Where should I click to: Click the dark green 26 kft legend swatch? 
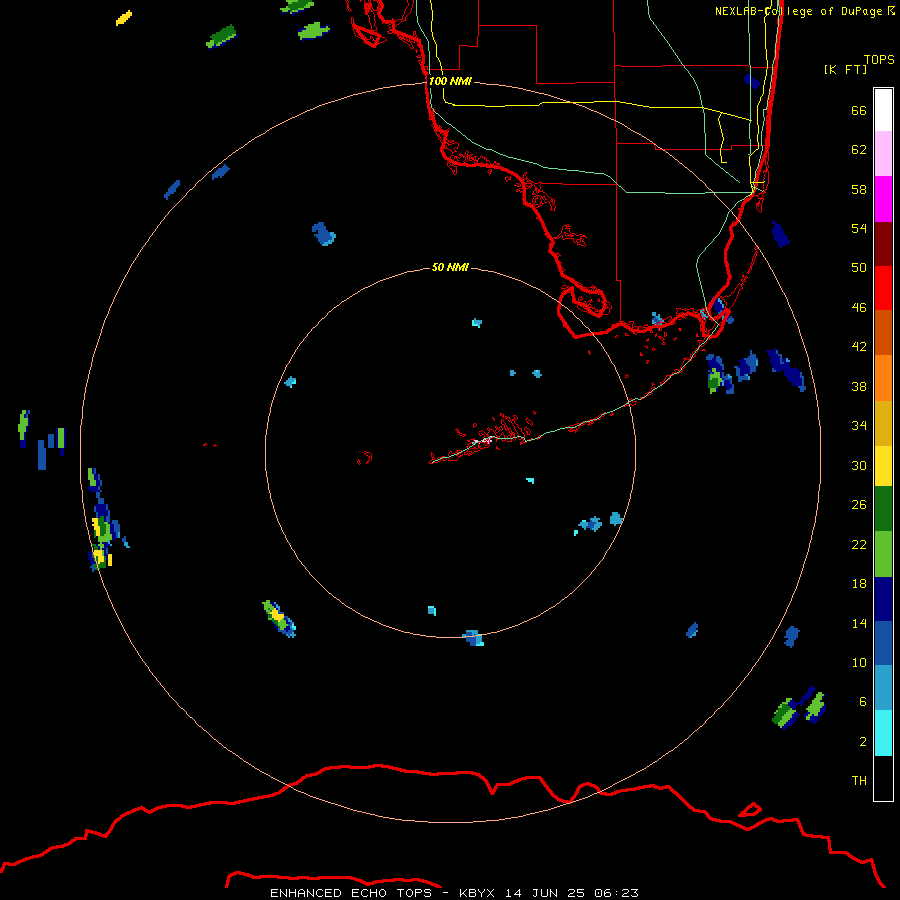(883, 509)
